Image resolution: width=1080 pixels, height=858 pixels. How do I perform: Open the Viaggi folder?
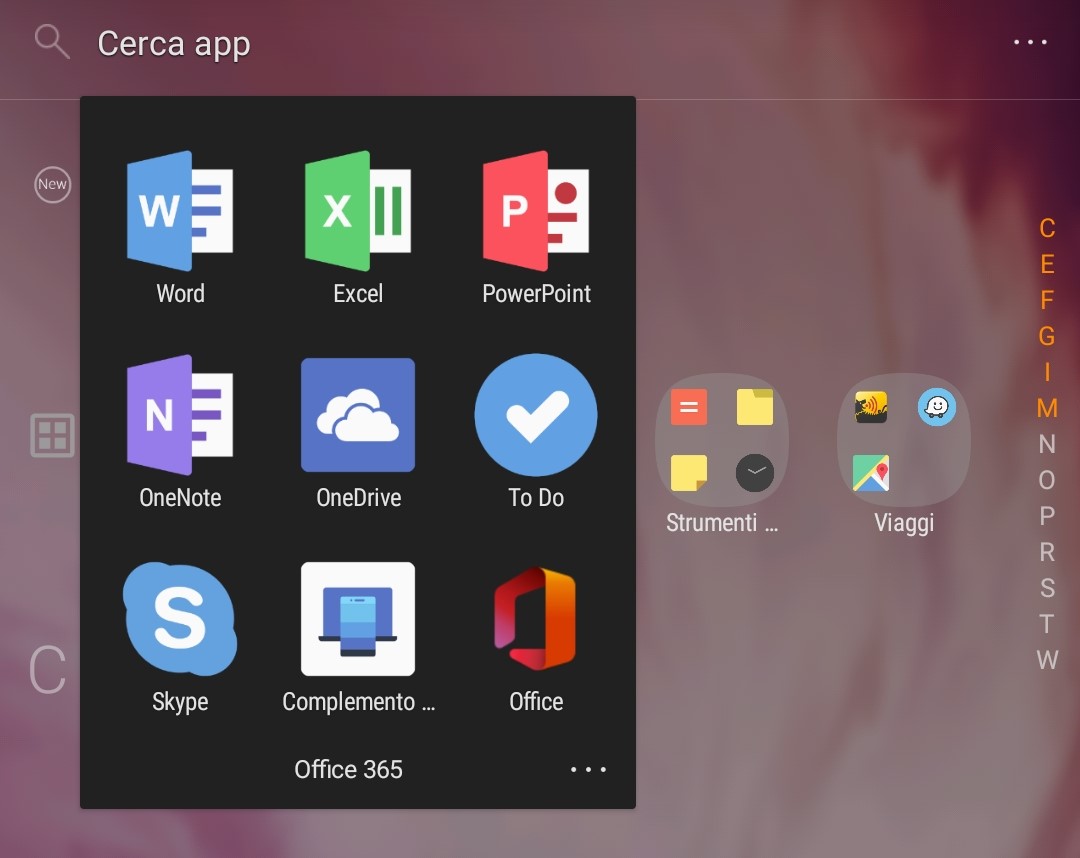point(904,454)
